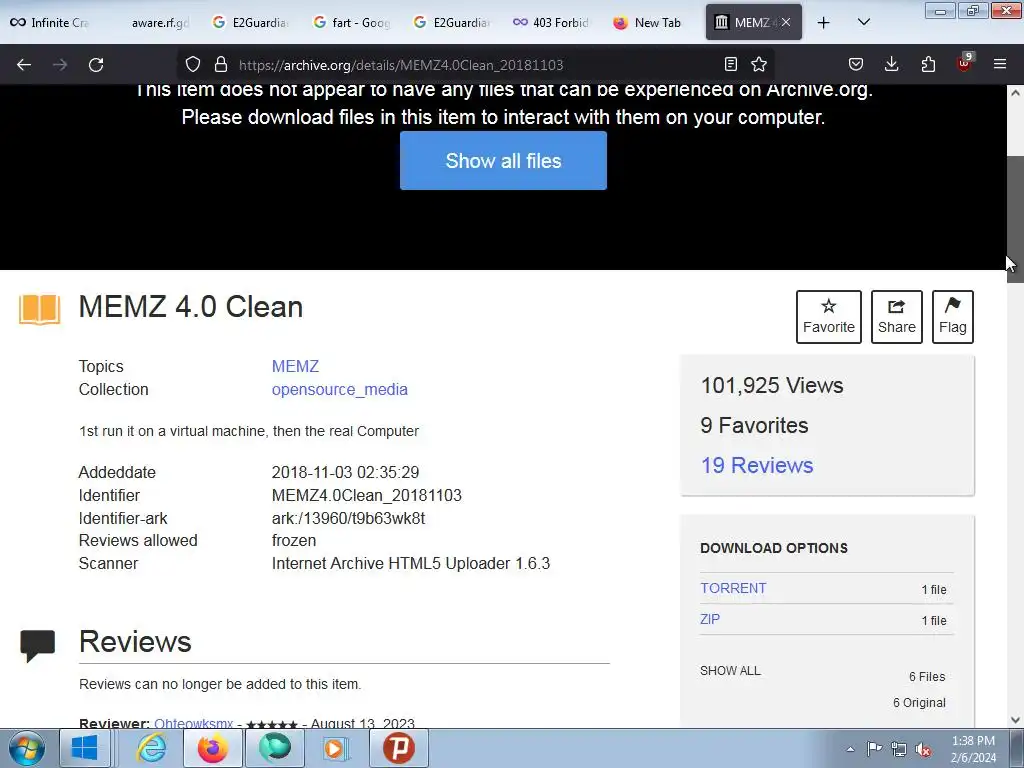Switch to the first E2Guardian tab
Screen dimensions: 1024x768
tap(251, 23)
